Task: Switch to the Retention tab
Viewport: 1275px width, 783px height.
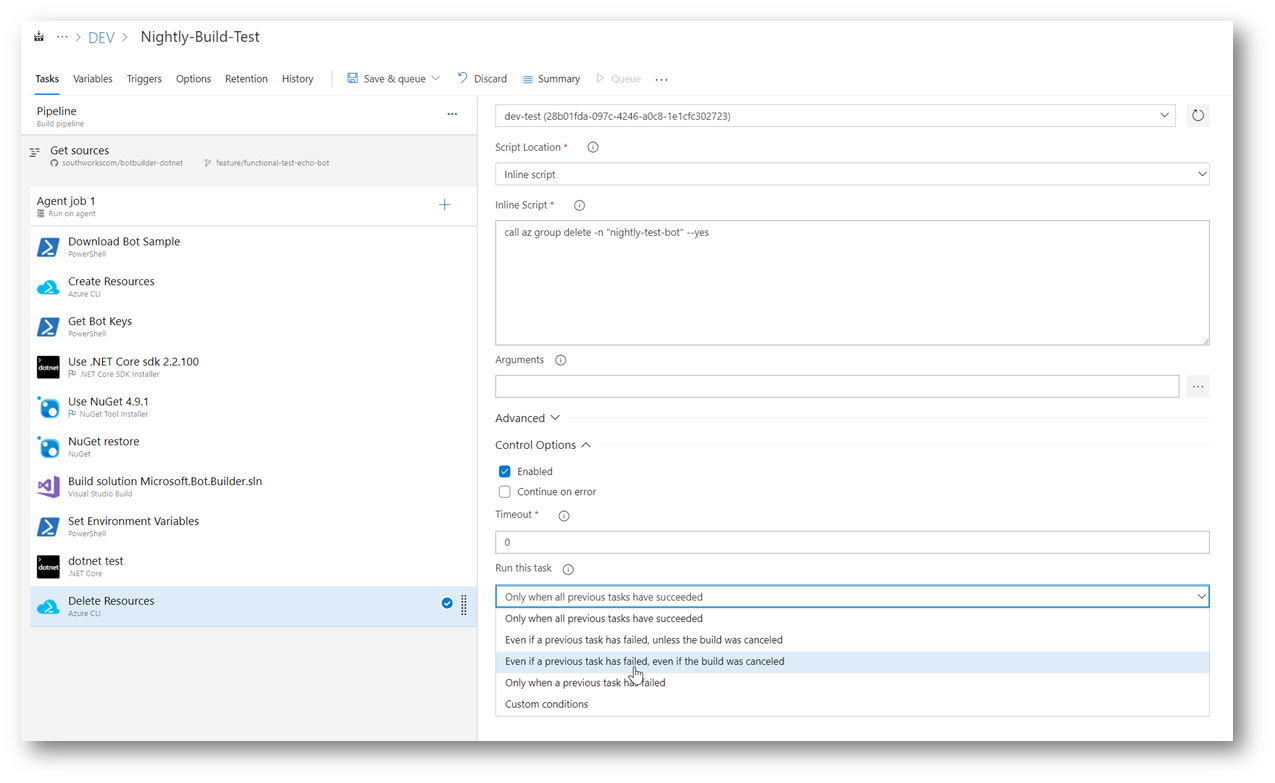Action: tap(246, 79)
